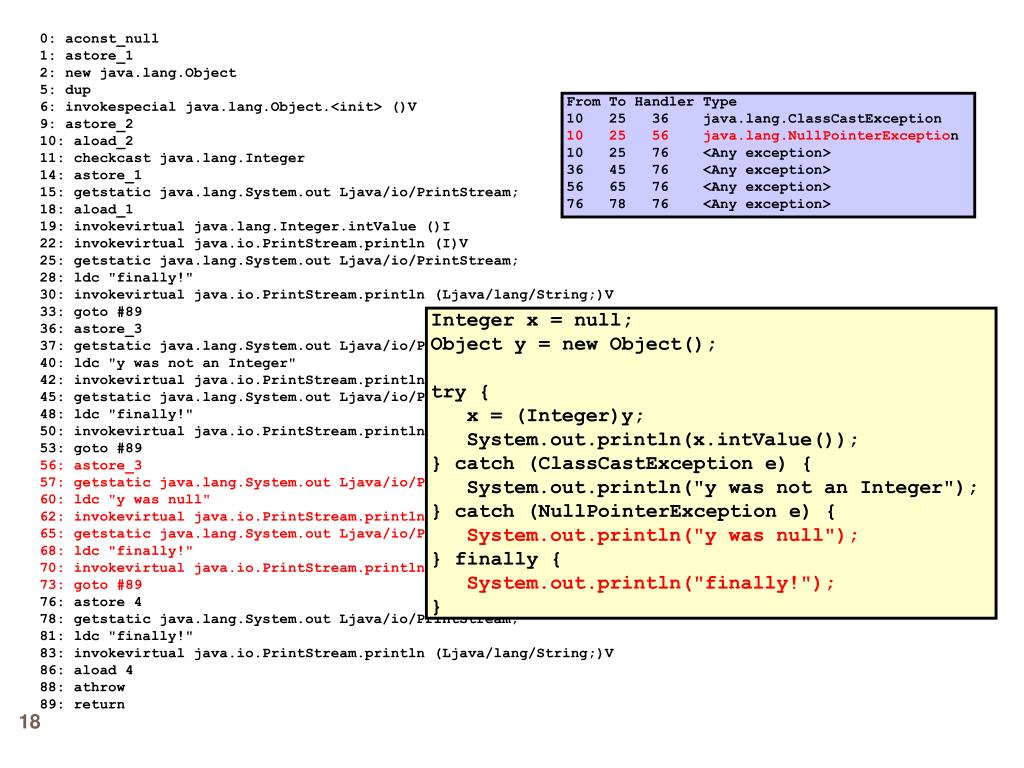The width and height of the screenshot is (1024, 768).
Task: Select red 'java.lang.NullPointerException' table entry
Action: coord(831,135)
